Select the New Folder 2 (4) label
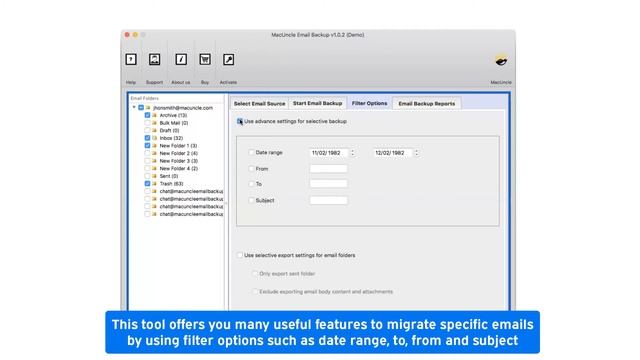 pyautogui.click(x=178, y=153)
